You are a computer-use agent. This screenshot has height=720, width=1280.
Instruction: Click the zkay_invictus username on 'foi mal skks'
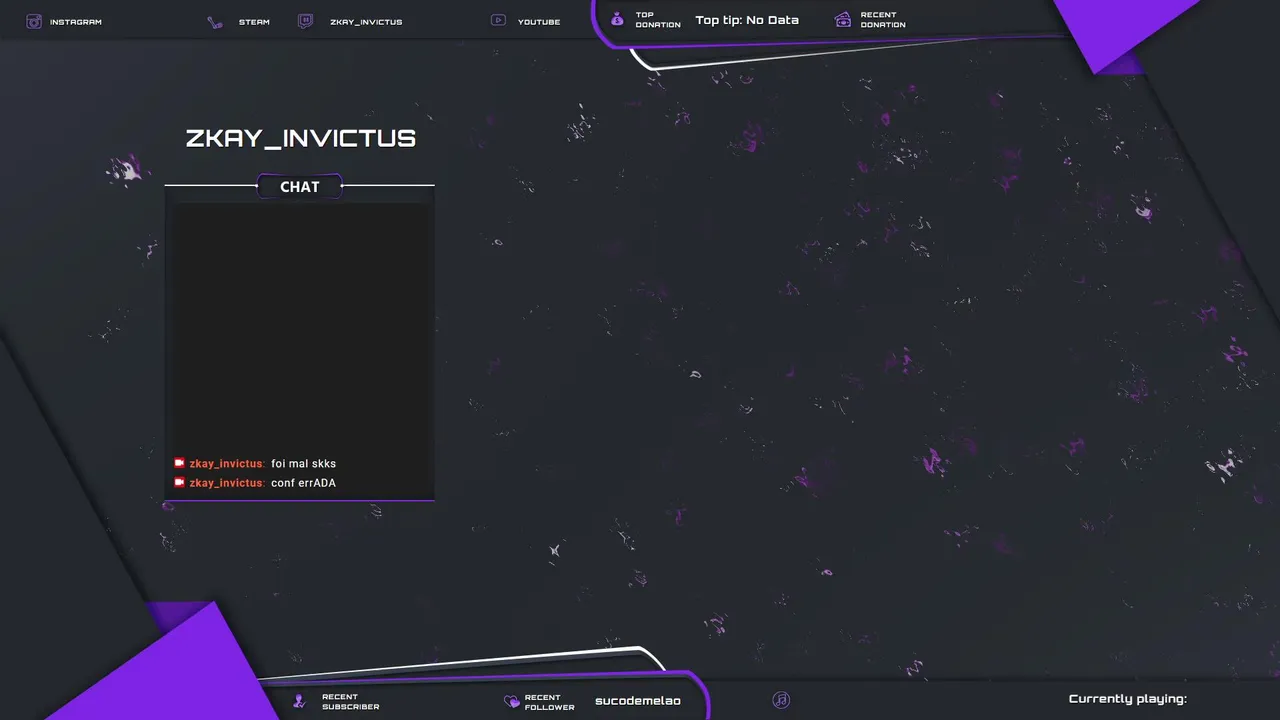(227, 464)
